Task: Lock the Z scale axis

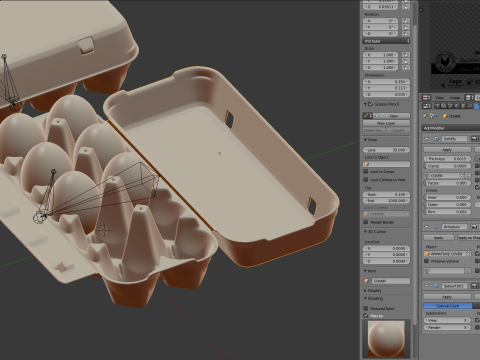Action: pyautogui.click(x=406, y=68)
